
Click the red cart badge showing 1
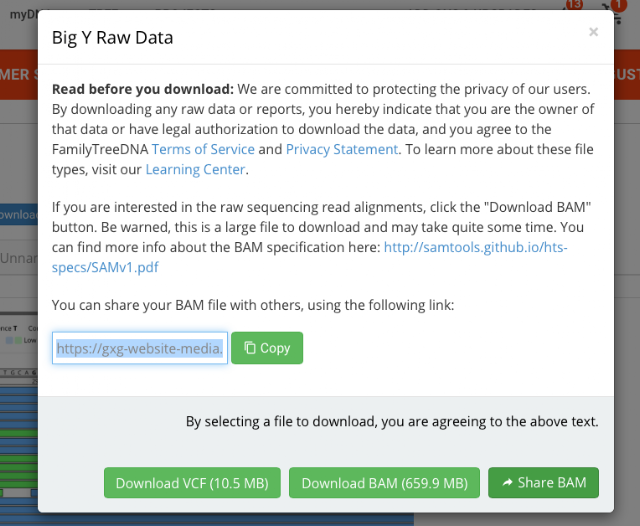click(619, 5)
